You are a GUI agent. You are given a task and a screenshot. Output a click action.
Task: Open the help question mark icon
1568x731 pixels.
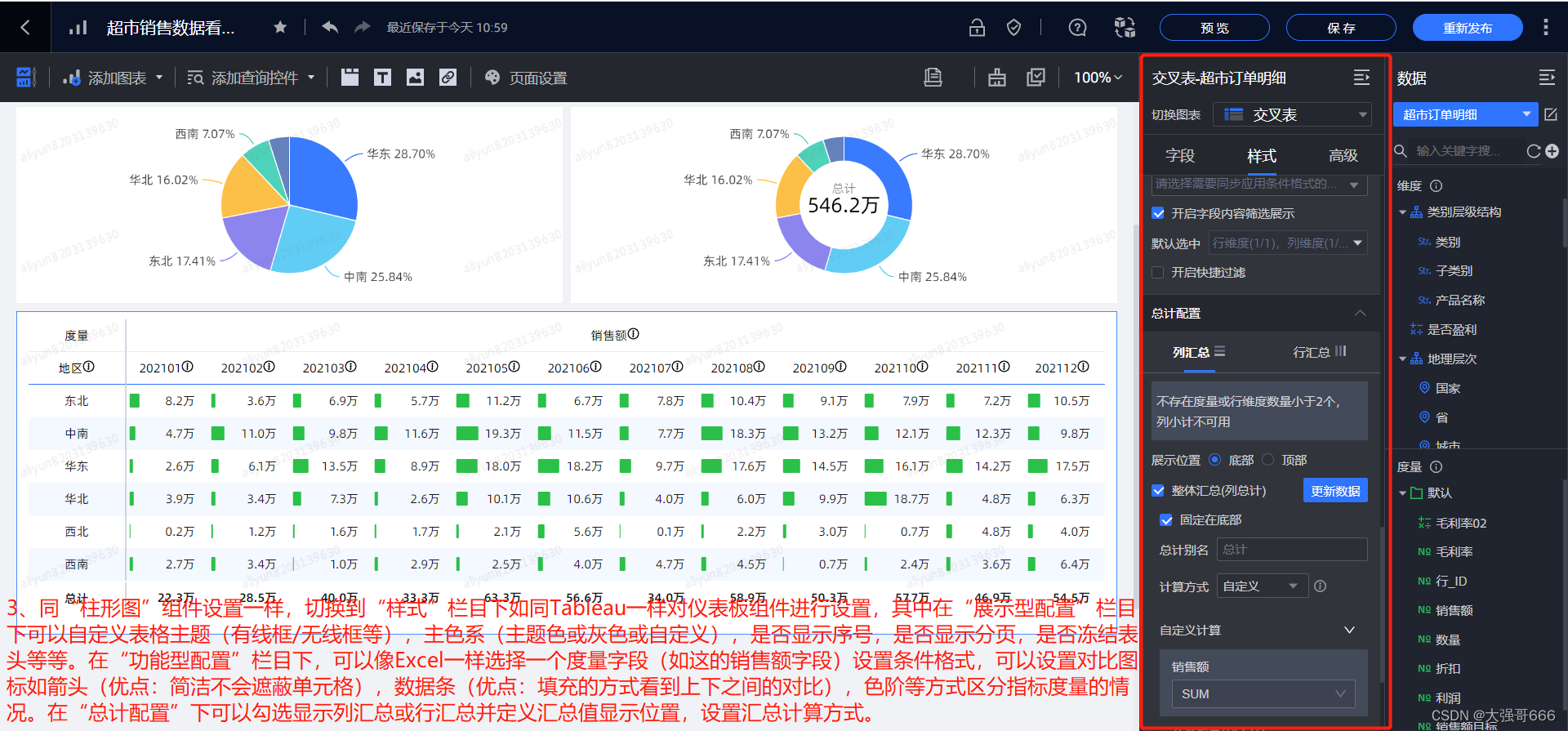point(1077,28)
